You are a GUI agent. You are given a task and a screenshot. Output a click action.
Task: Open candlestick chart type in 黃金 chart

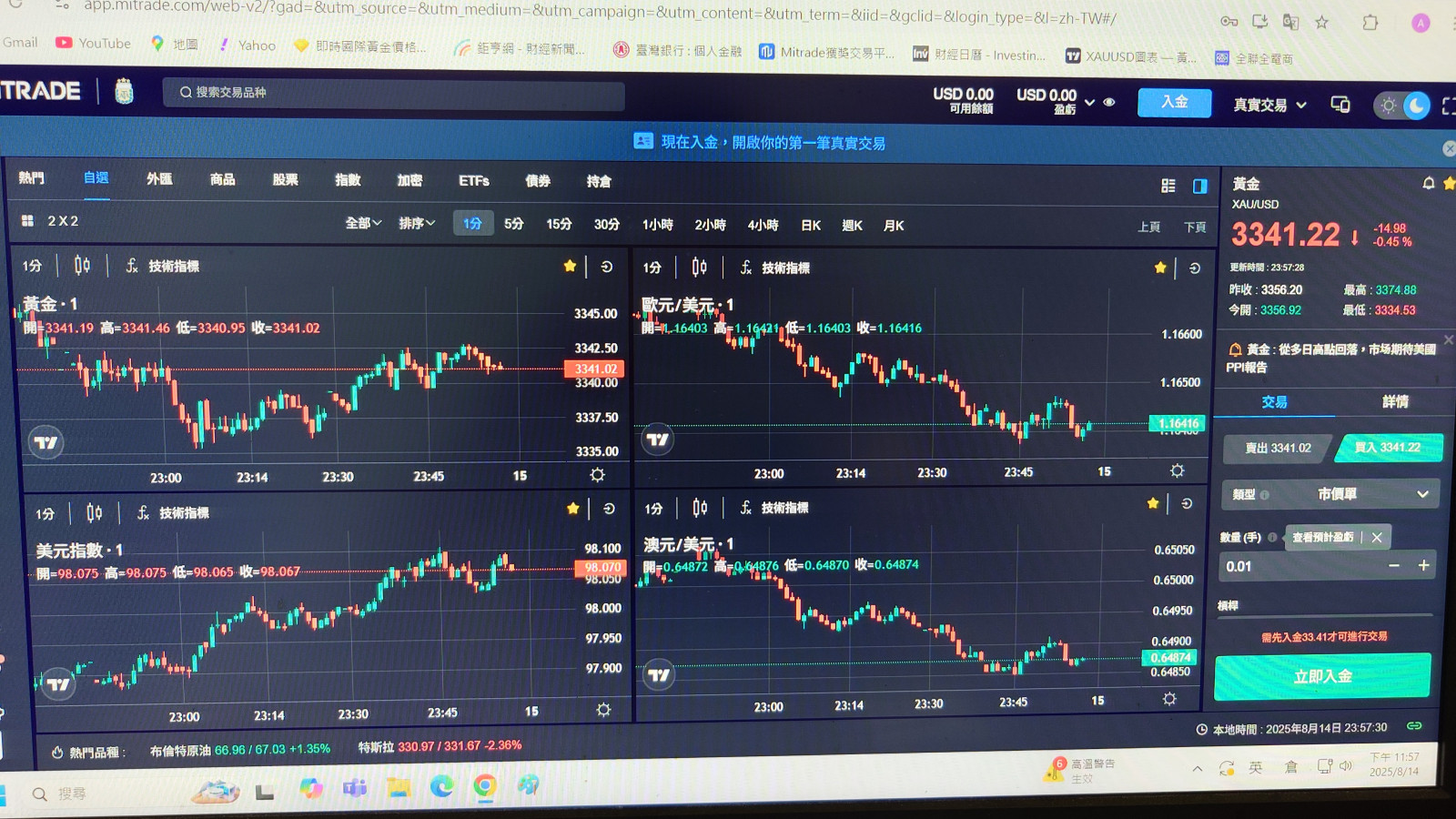[82, 266]
